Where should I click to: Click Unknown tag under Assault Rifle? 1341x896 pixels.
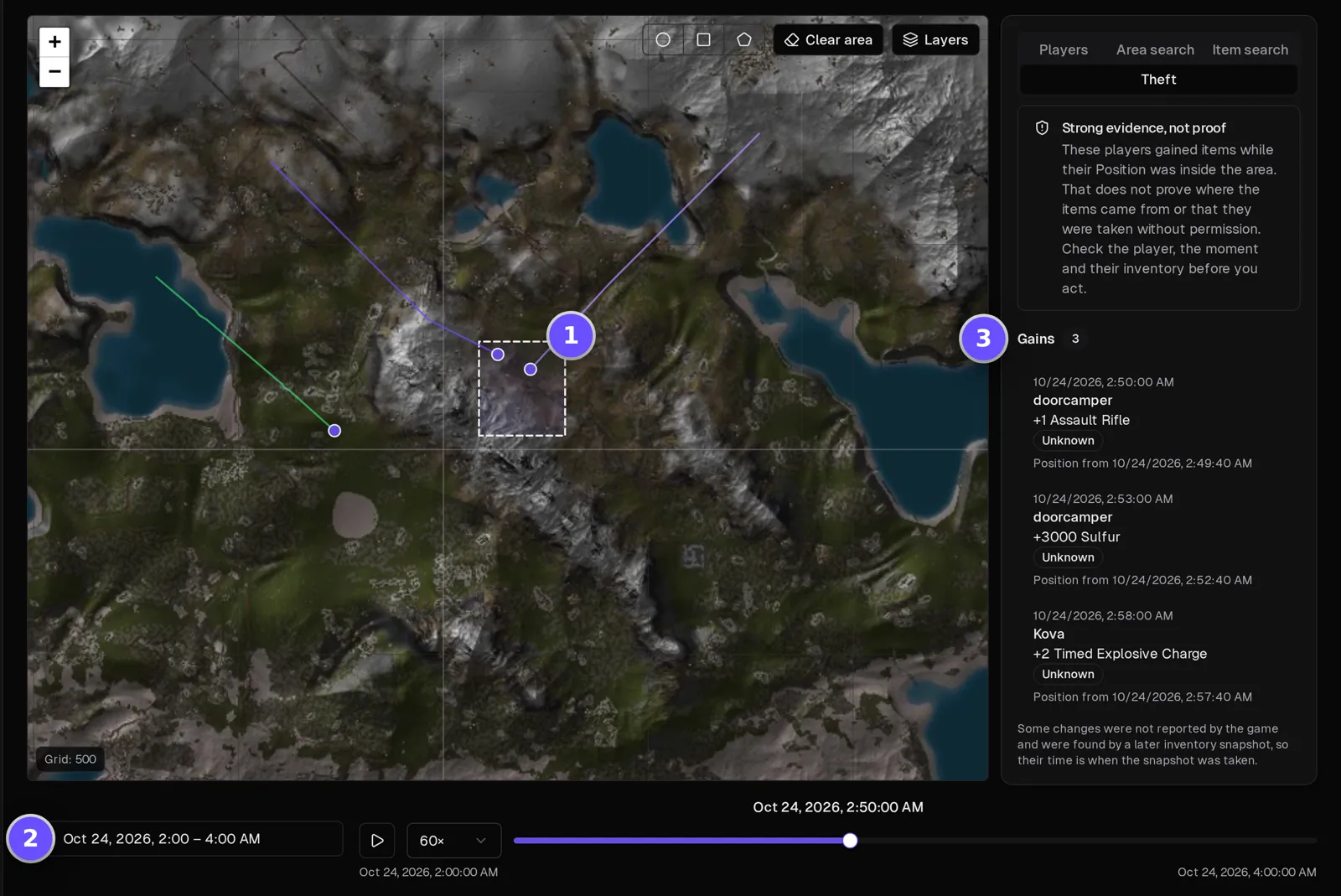(1068, 441)
